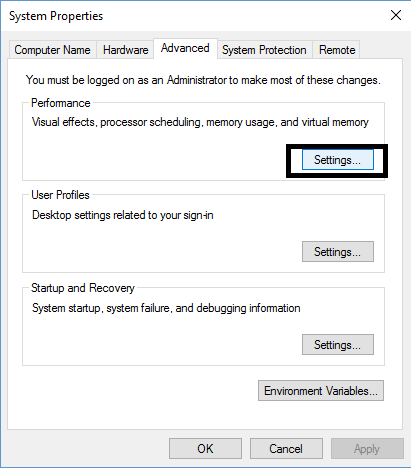Screen dimensions: 411x468
Task: Go to the System Protection tab
Action: (264, 50)
